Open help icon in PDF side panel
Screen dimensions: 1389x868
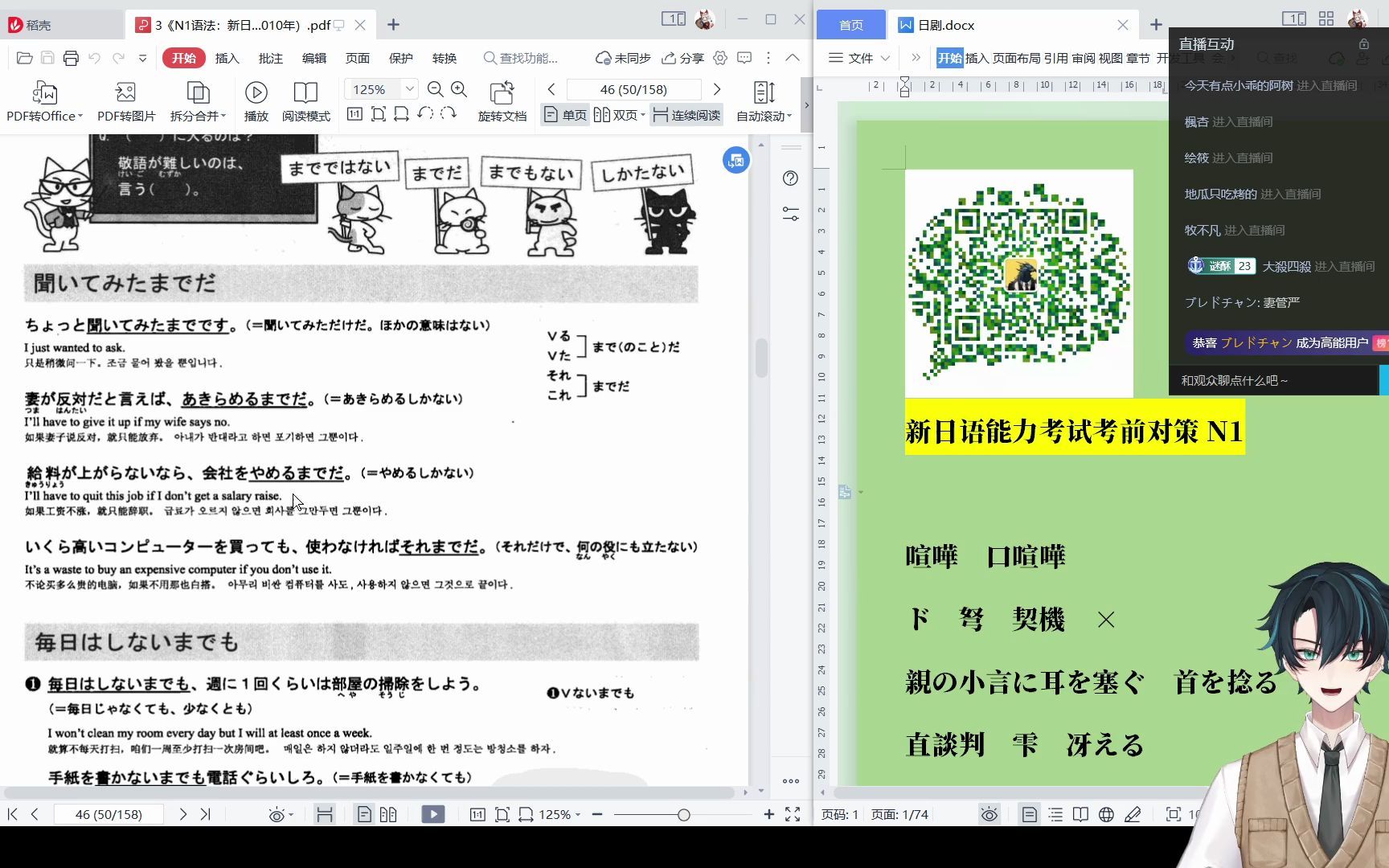click(791, 178)
